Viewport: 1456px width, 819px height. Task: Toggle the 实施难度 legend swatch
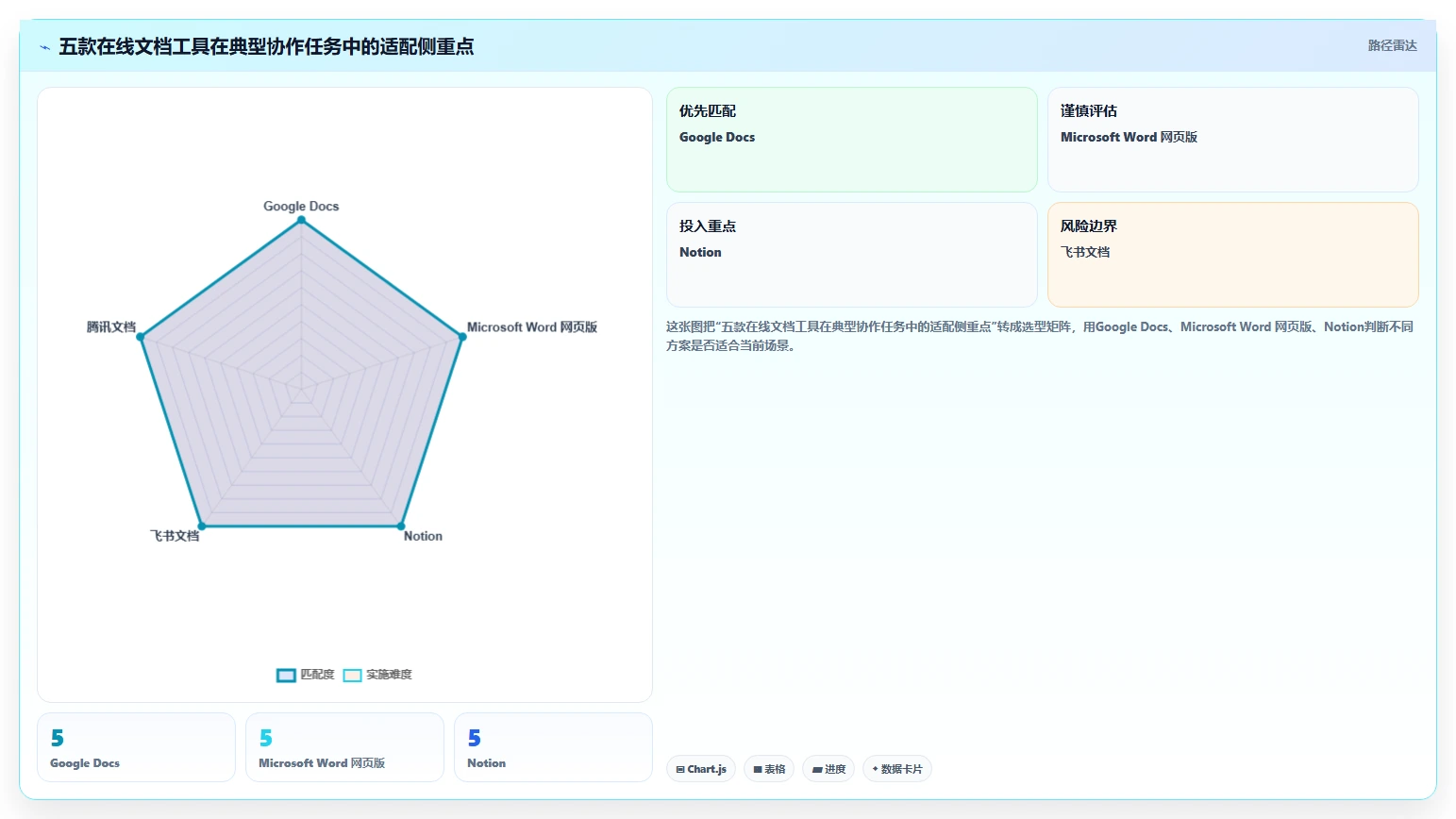(352, 675)
